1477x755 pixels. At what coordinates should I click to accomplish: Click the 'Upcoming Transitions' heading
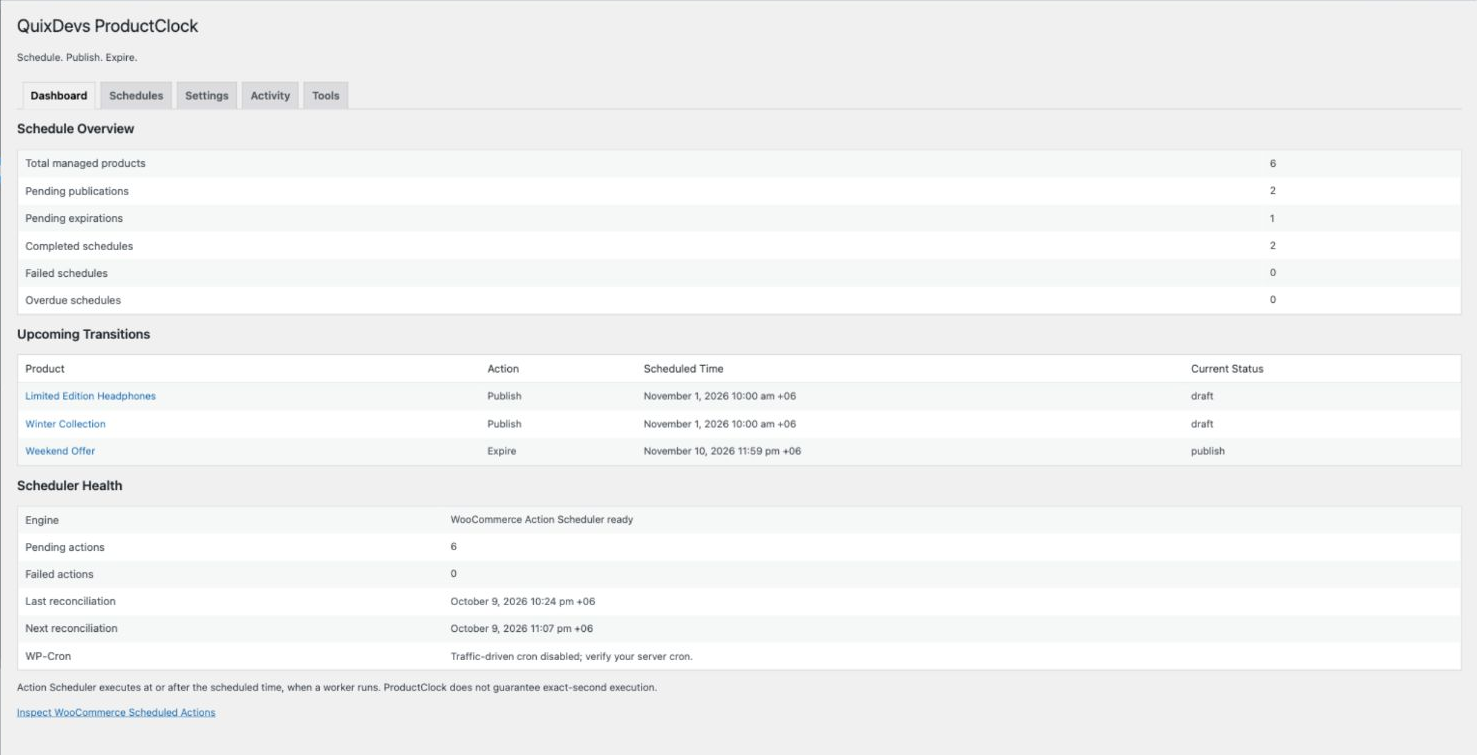coord(84,334)
